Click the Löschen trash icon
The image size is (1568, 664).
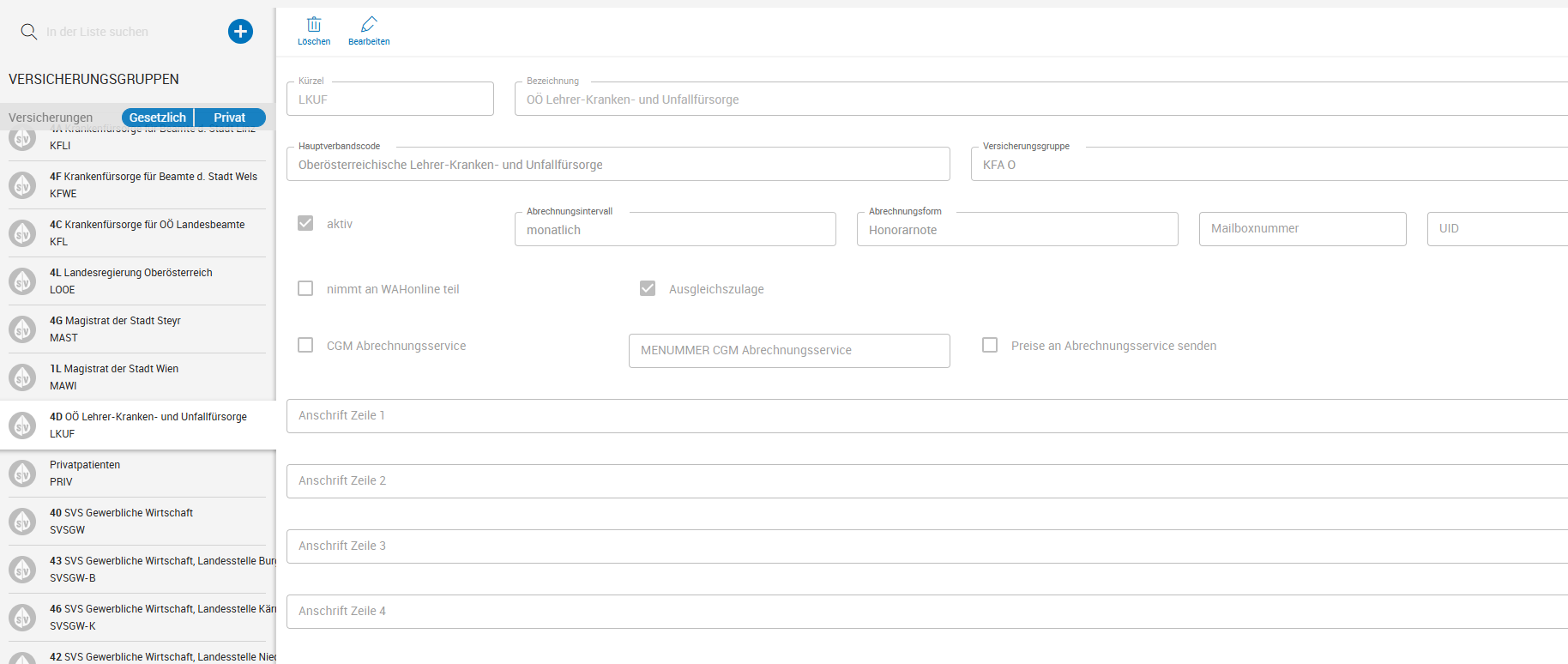[314, 24]
